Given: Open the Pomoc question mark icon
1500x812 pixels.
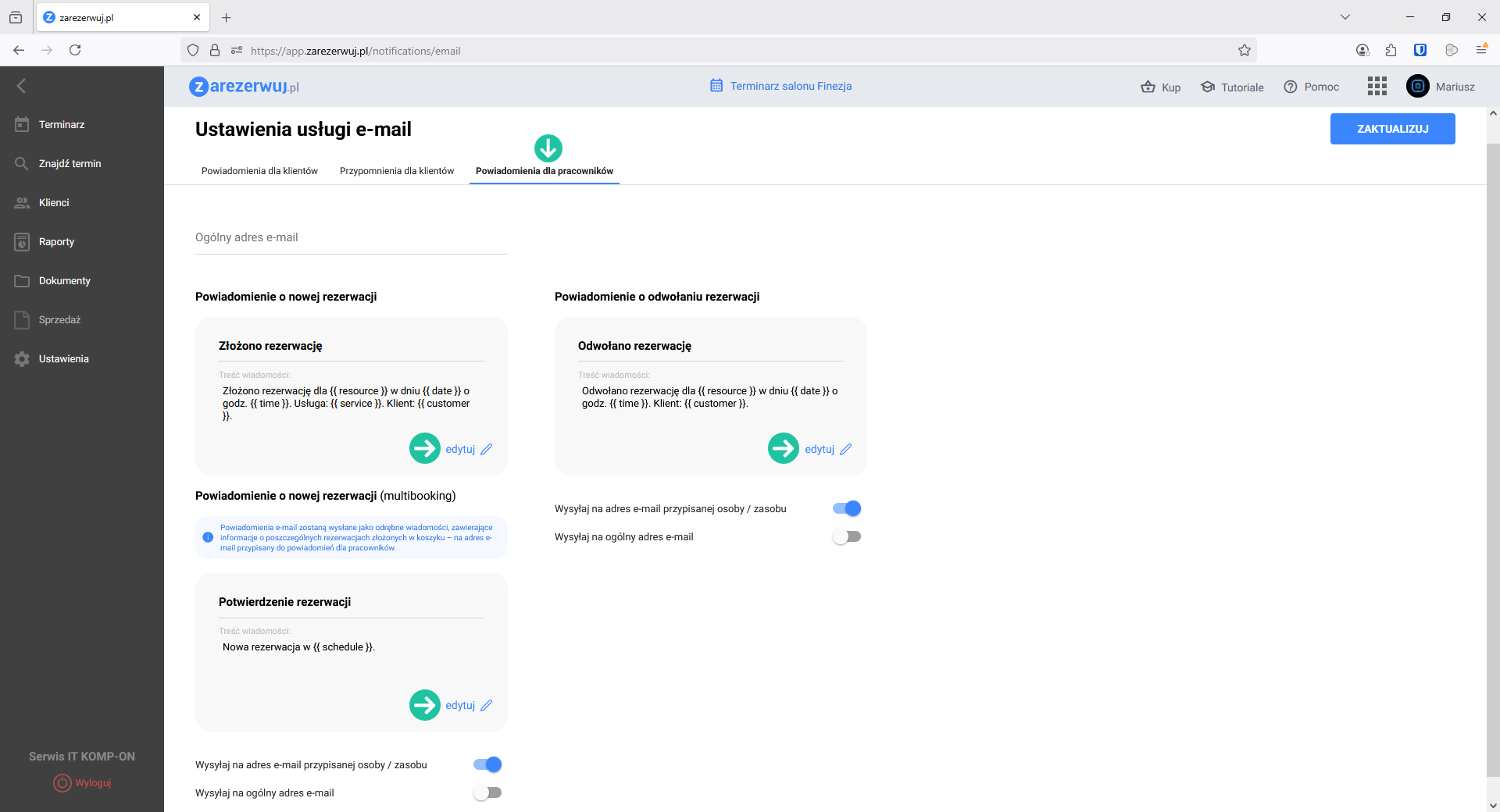Looking at the screenshot, I should (x=1291, y=87).
